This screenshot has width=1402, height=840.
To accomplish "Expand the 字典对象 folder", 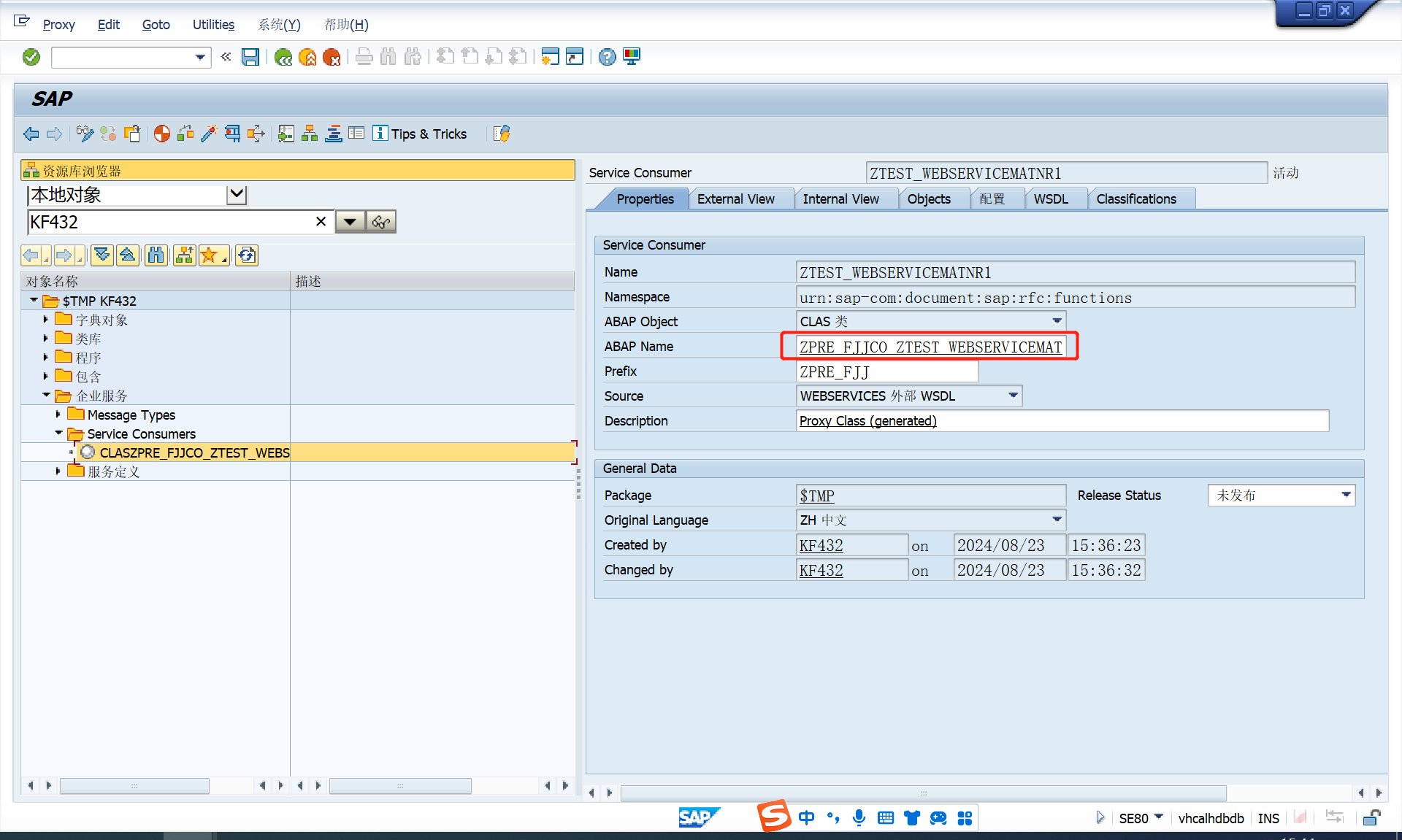I will [46, 320].
